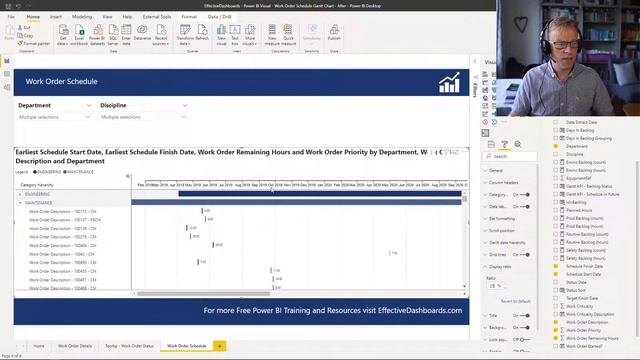The height and width of the screenshot is (360, 640).
Task: Toggle the Background switch
Action: (525, 328)
